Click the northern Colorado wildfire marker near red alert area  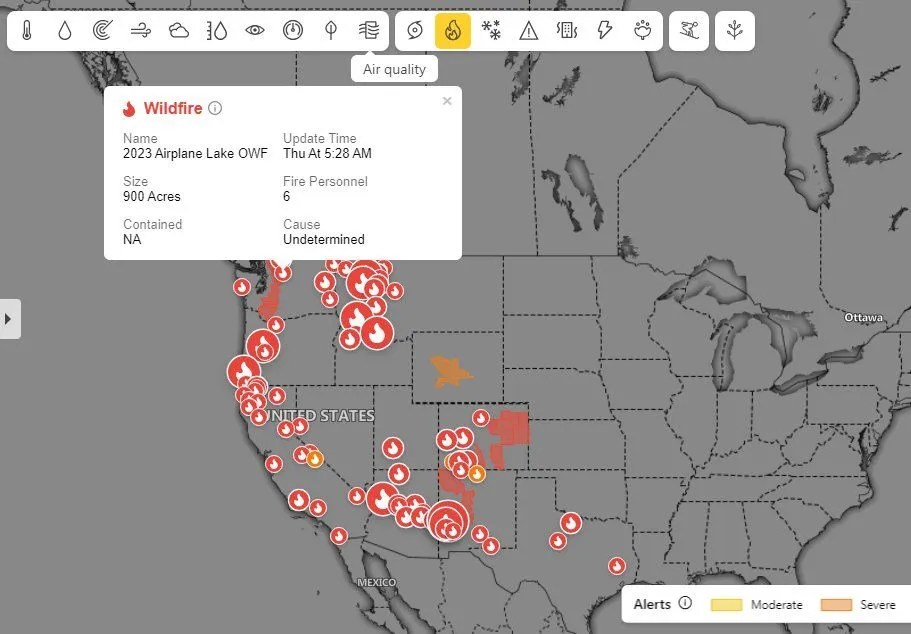[480, 418]
